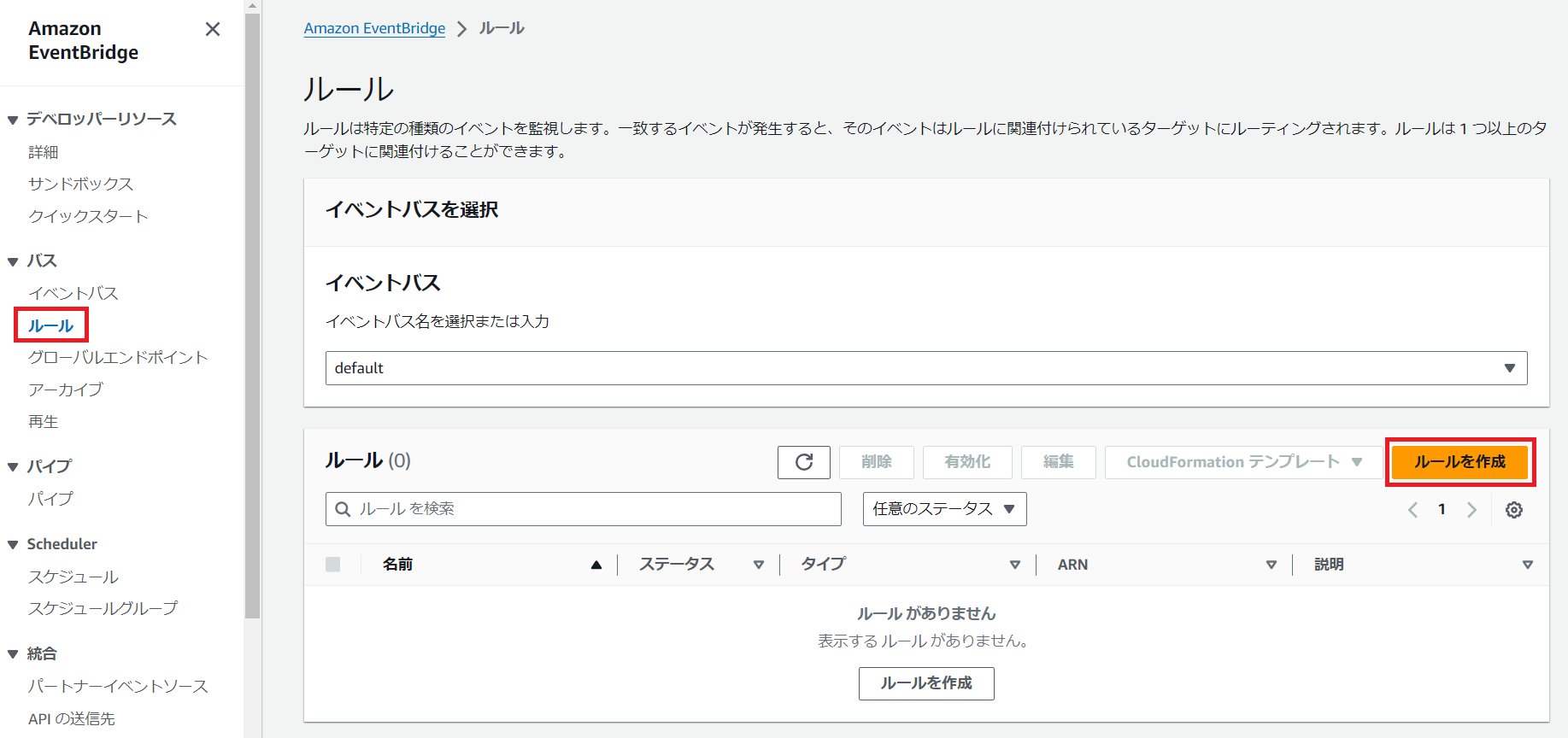Open the default event bus dropdown
1568x738 pixels.
[x=925, y=368]
